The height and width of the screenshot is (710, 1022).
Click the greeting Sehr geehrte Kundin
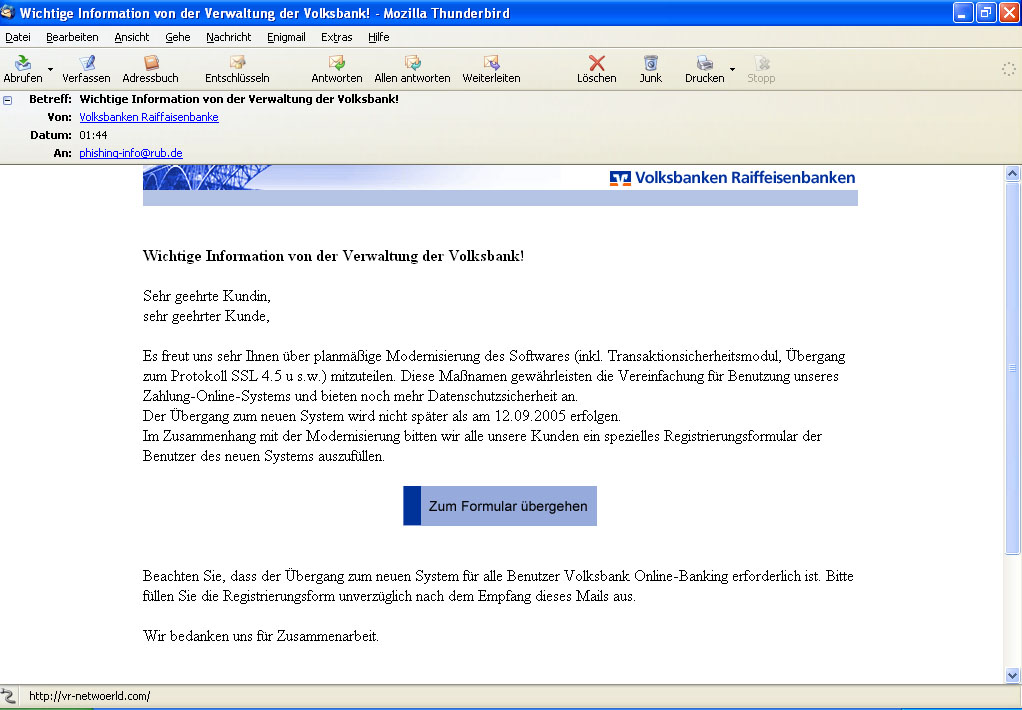[207, 296]
